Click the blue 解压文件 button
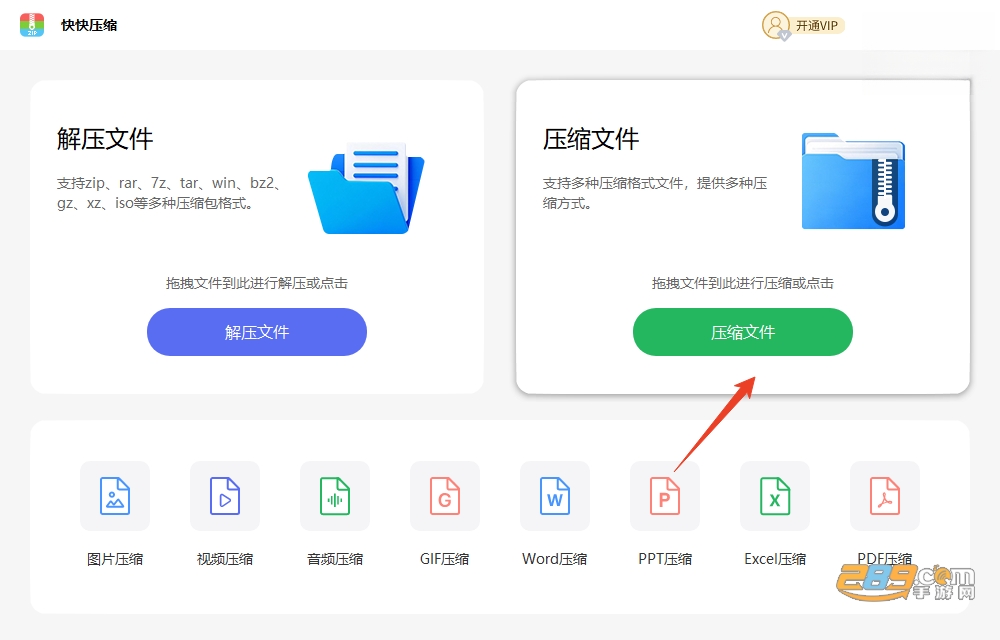1000x640 pixels. (x=257, y=332)
